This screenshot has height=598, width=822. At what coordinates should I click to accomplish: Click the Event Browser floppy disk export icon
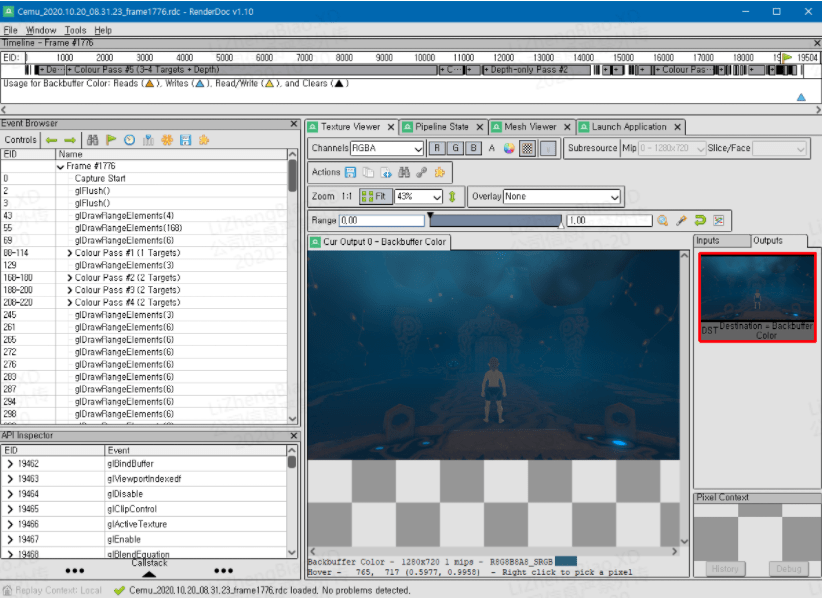click(186, 140)
